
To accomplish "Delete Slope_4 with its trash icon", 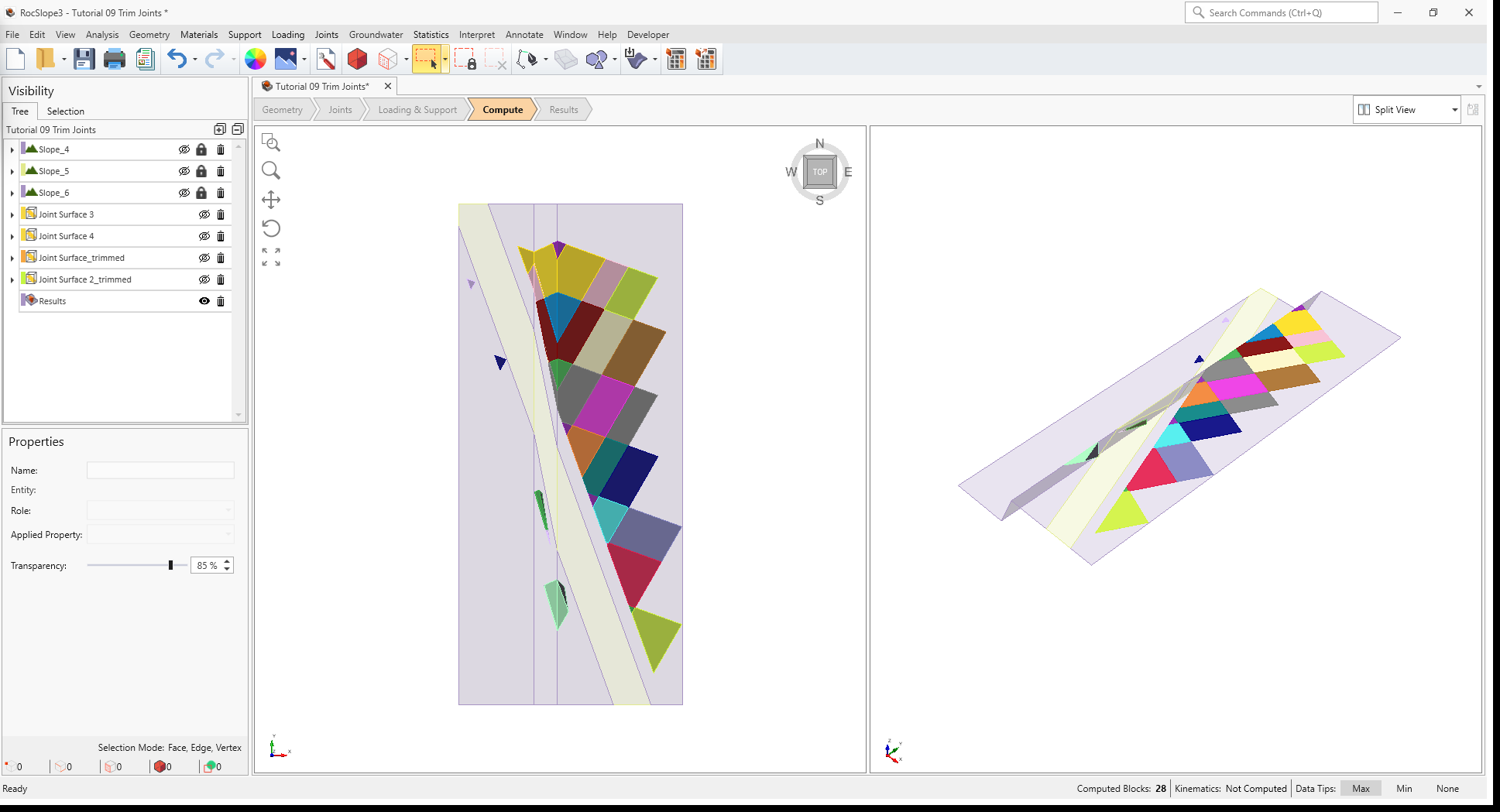I will [x=221, y=149].
